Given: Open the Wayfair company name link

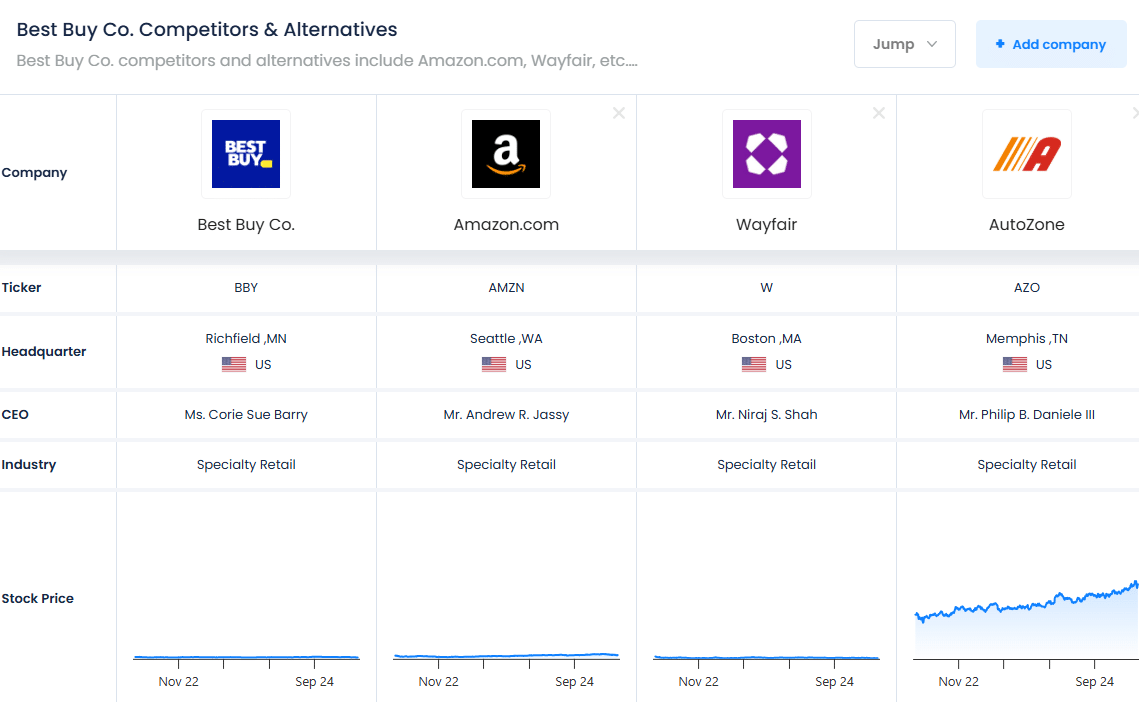Looking at the screenshot, I should pos(766,225).
